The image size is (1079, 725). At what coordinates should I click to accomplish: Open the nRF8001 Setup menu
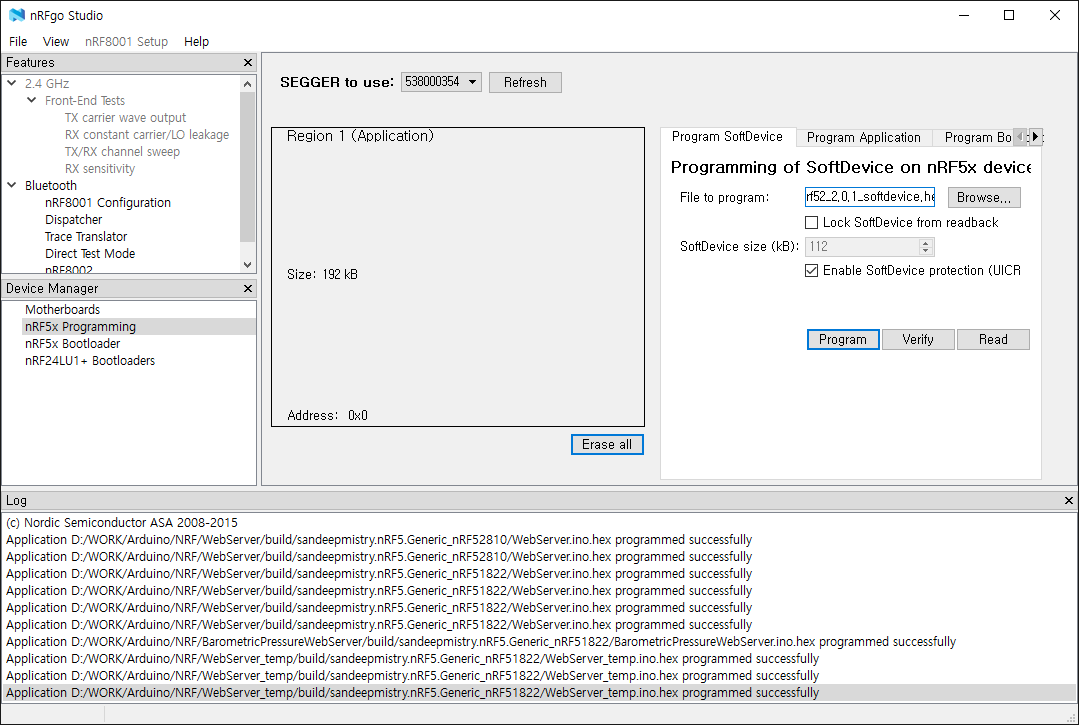pos(127,41)
